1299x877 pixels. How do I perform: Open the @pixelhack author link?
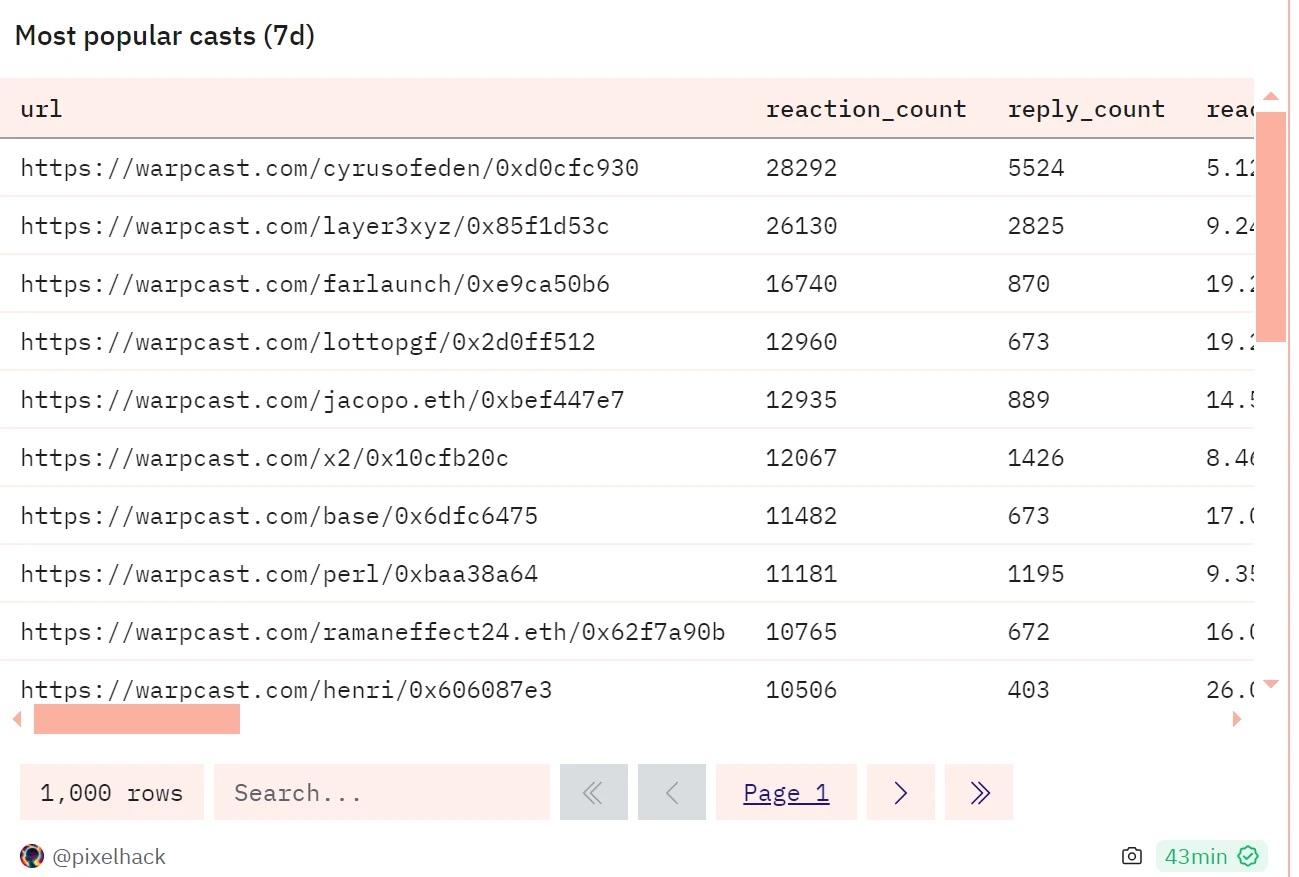[x=108, y=857]
